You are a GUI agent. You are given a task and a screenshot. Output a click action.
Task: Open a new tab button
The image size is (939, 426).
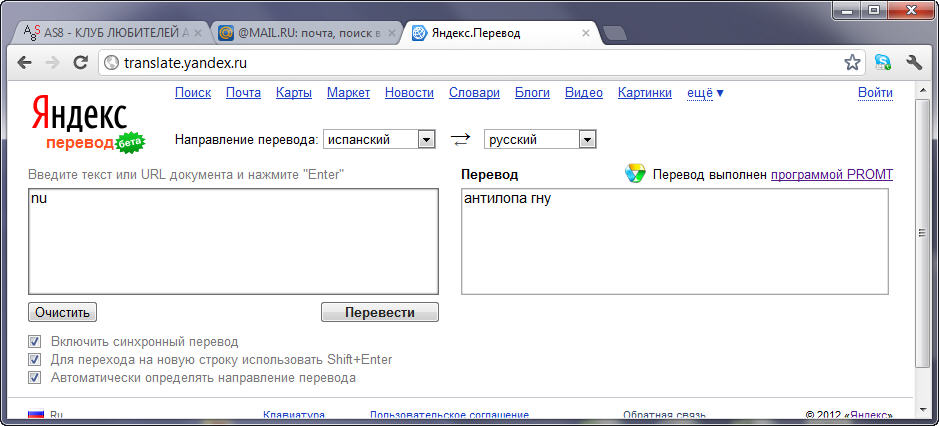614,33
